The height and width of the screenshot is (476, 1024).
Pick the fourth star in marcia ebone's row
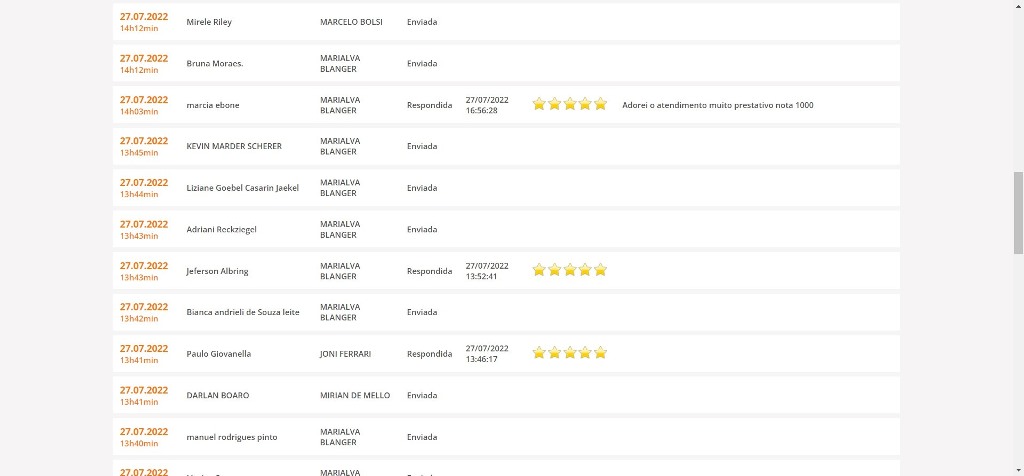click(x=585, y=104)
